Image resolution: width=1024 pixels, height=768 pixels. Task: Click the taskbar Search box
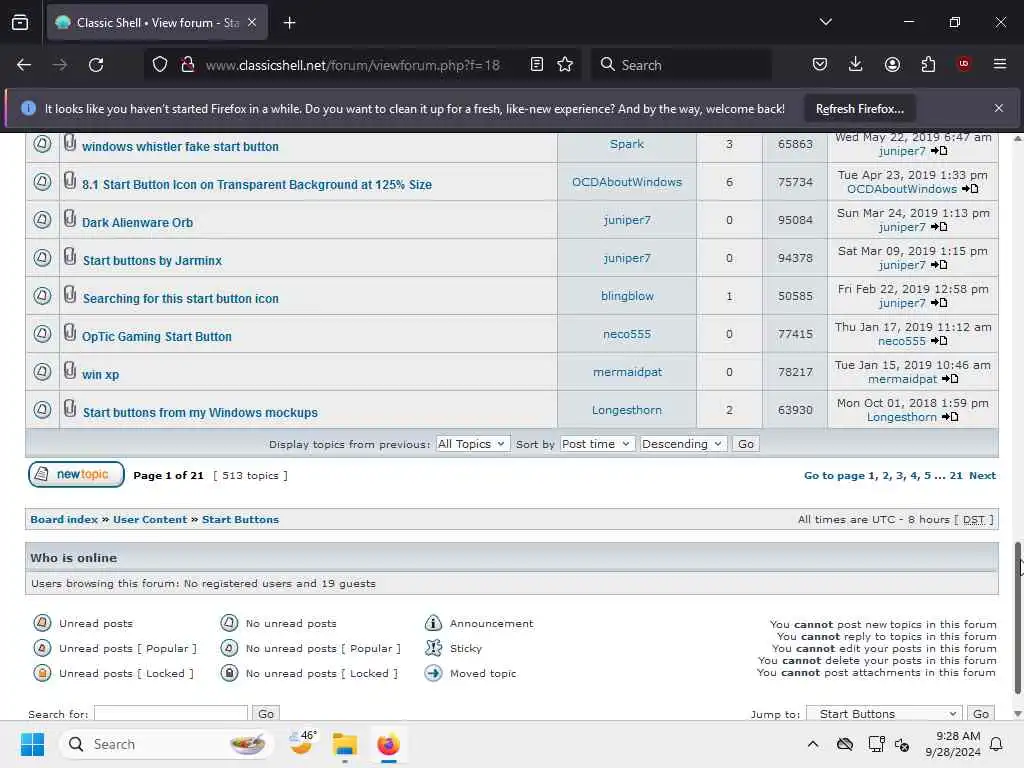[x=165, y=744]
